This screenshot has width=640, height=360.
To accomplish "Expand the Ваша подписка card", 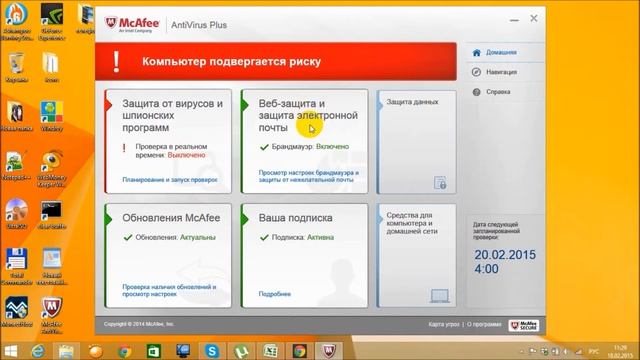I will (304, 256).
